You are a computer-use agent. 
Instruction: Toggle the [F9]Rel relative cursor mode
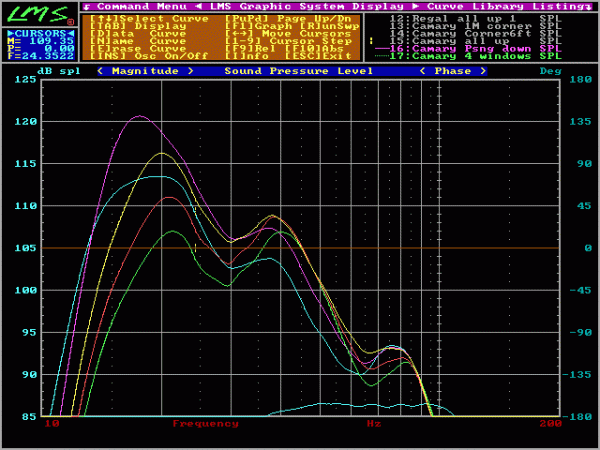pos(250,48)
